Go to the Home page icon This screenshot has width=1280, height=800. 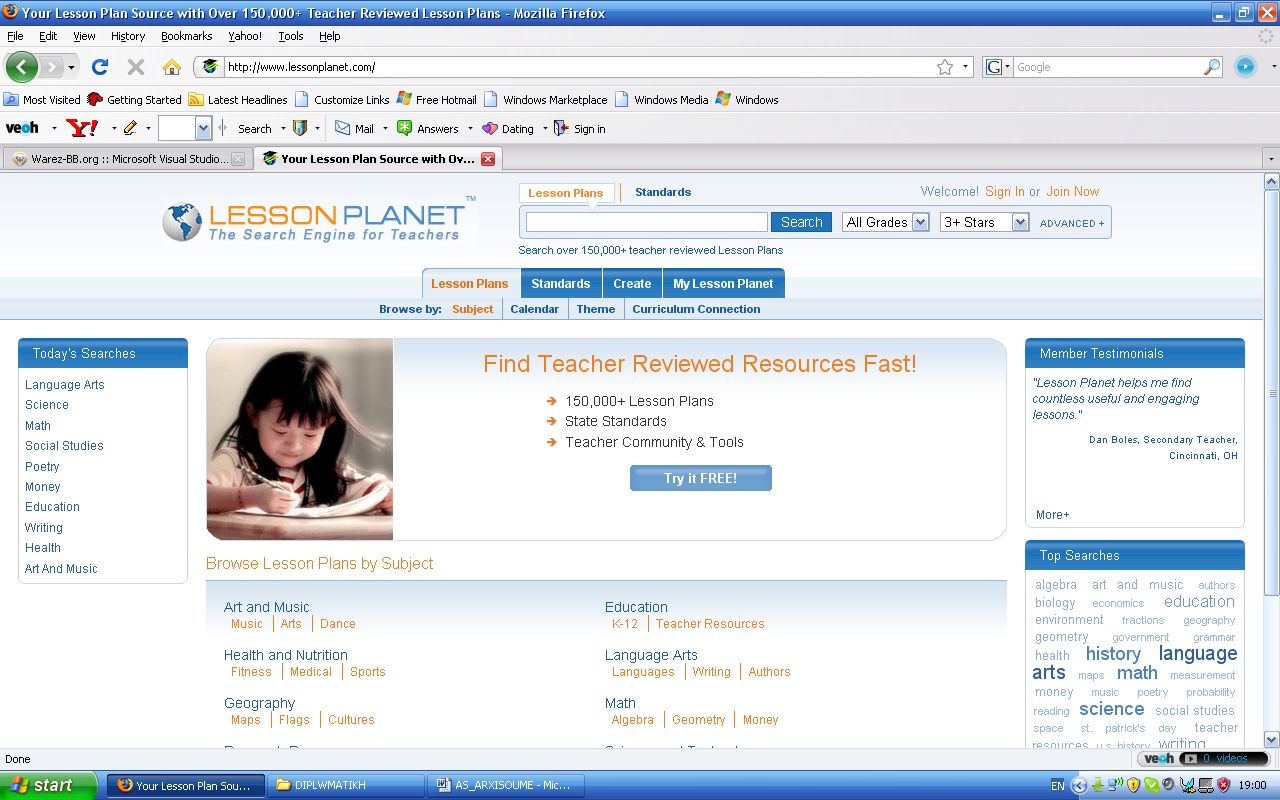pos(172,67)
